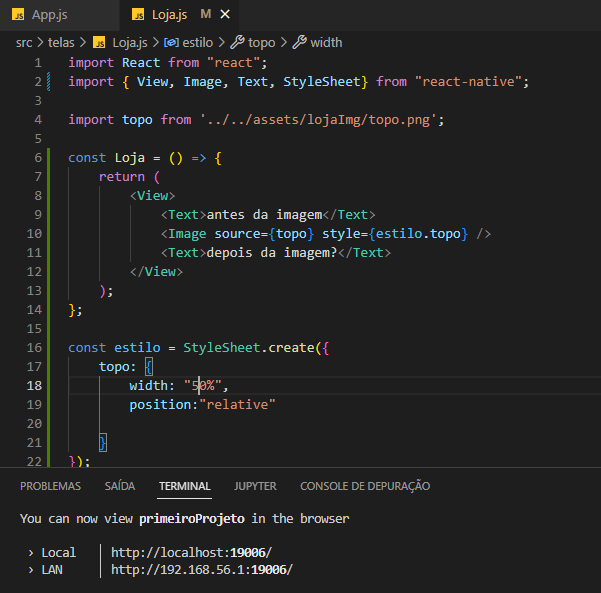Place cursor on the position:"relative" line
Screen dimensions: 601x593
202,404
